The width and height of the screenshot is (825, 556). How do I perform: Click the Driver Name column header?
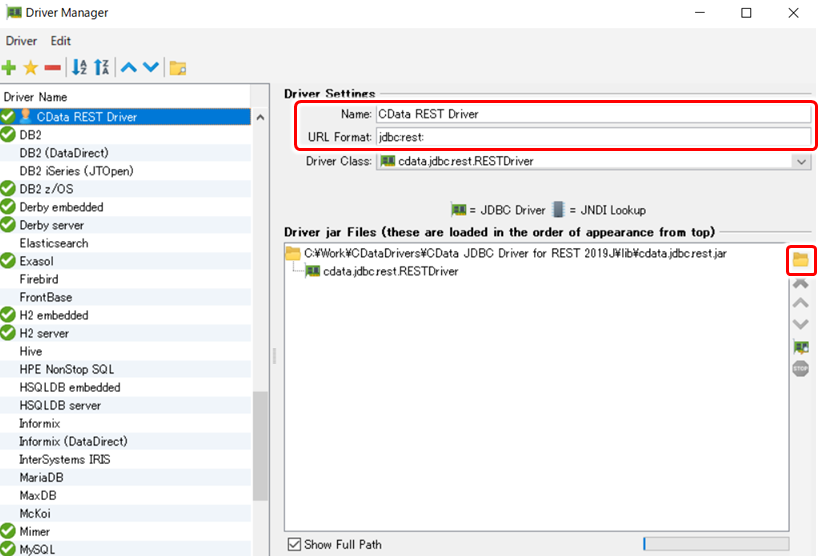(x=125, y=97)
